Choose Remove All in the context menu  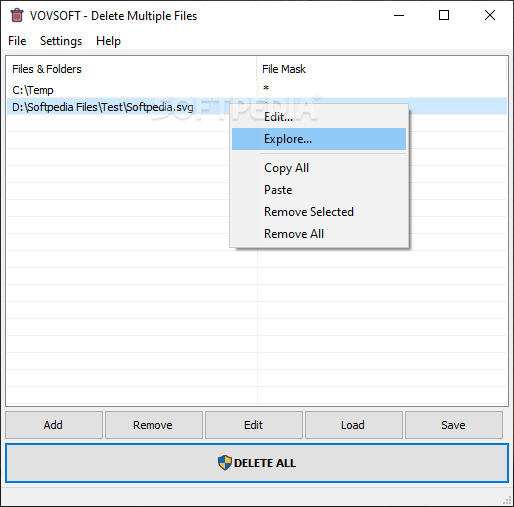point(319,234)
